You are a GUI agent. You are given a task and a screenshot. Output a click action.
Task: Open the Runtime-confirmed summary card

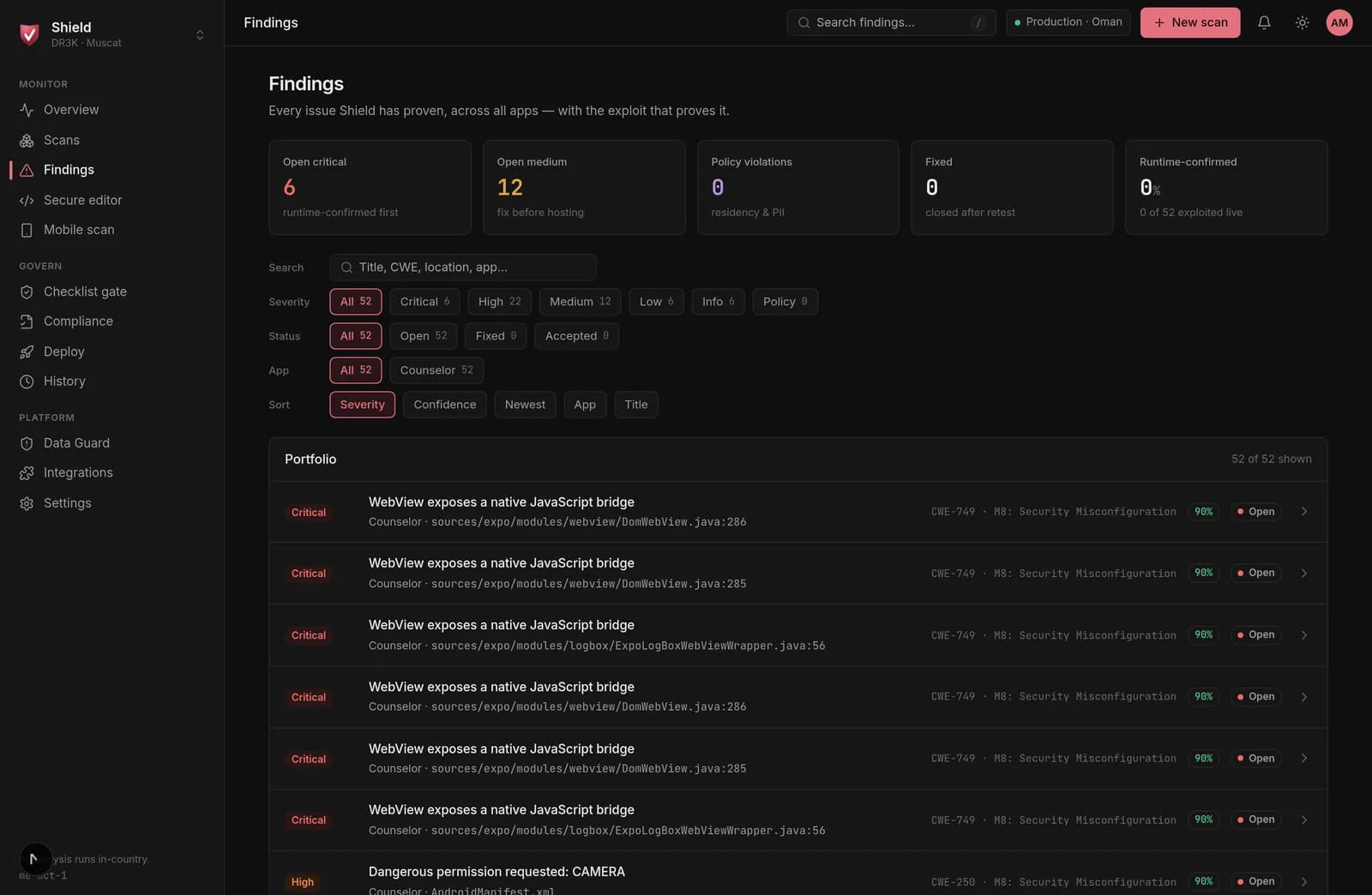[x=1226, y=188]
